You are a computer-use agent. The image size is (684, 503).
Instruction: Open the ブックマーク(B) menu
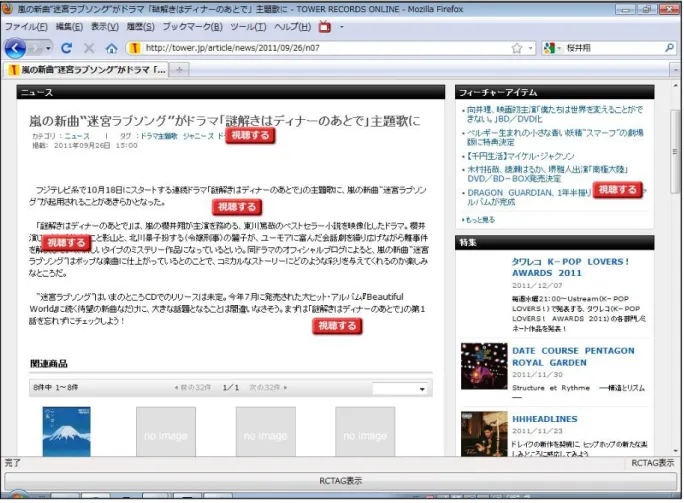tap(192, 27)
